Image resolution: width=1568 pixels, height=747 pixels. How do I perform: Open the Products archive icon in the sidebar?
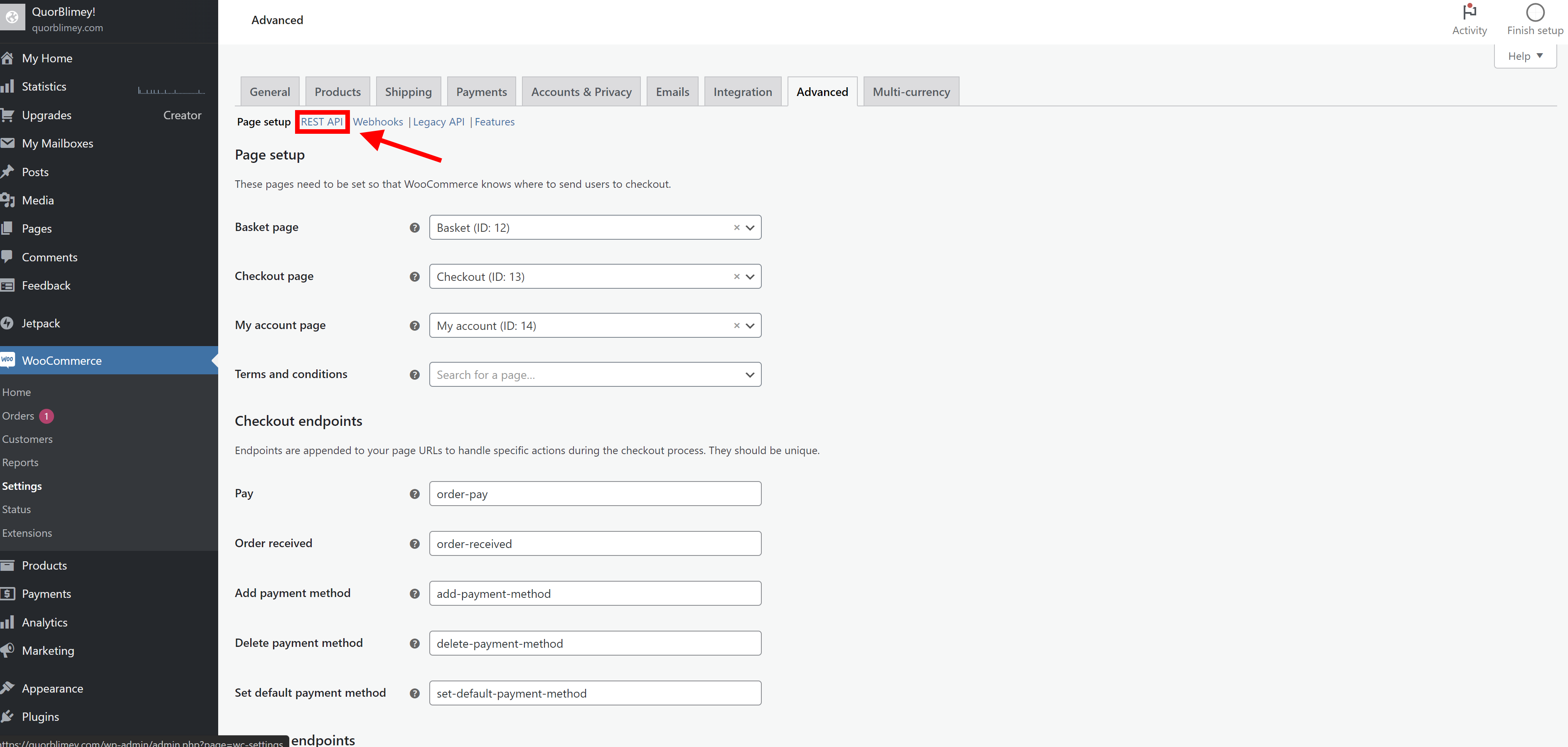(7, 565)
